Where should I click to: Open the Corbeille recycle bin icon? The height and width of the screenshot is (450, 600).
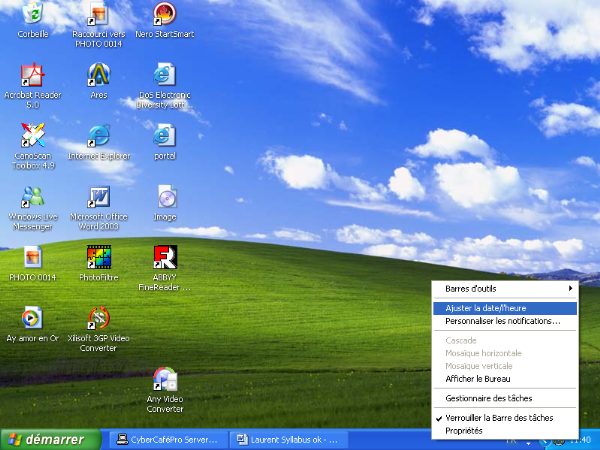34,14
